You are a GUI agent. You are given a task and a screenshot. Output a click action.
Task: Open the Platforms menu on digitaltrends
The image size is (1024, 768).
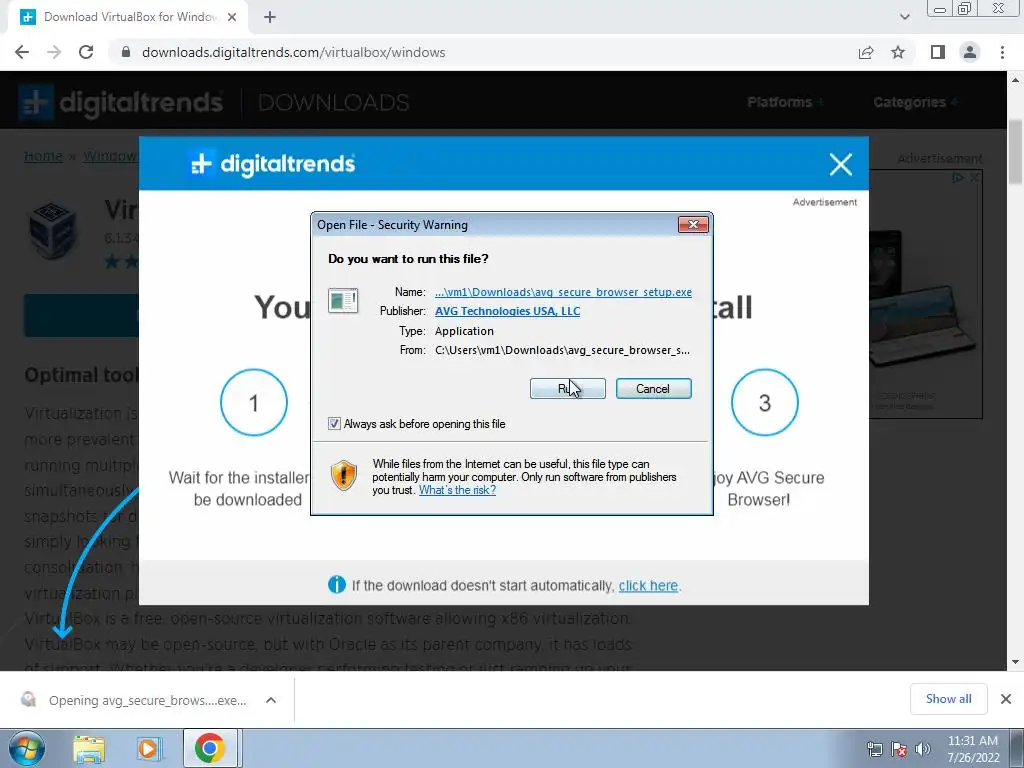coord(785,102)
